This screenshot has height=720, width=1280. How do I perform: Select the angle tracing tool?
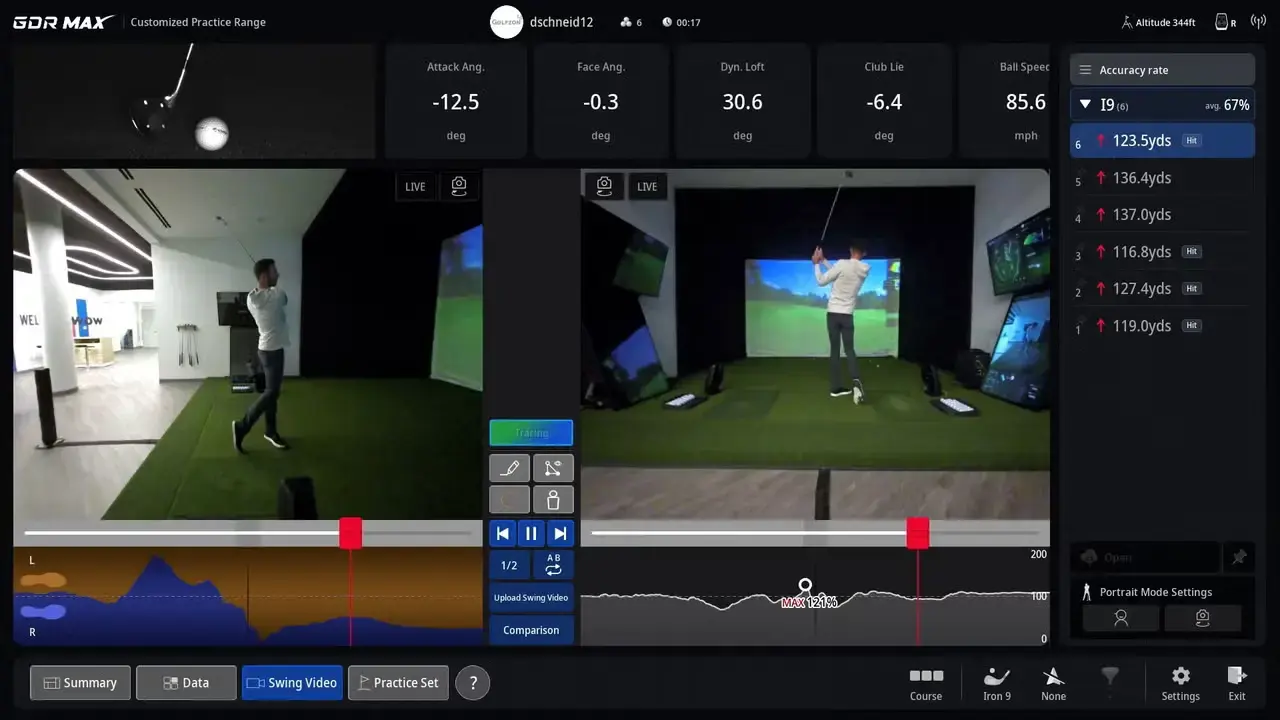(553, 467)
